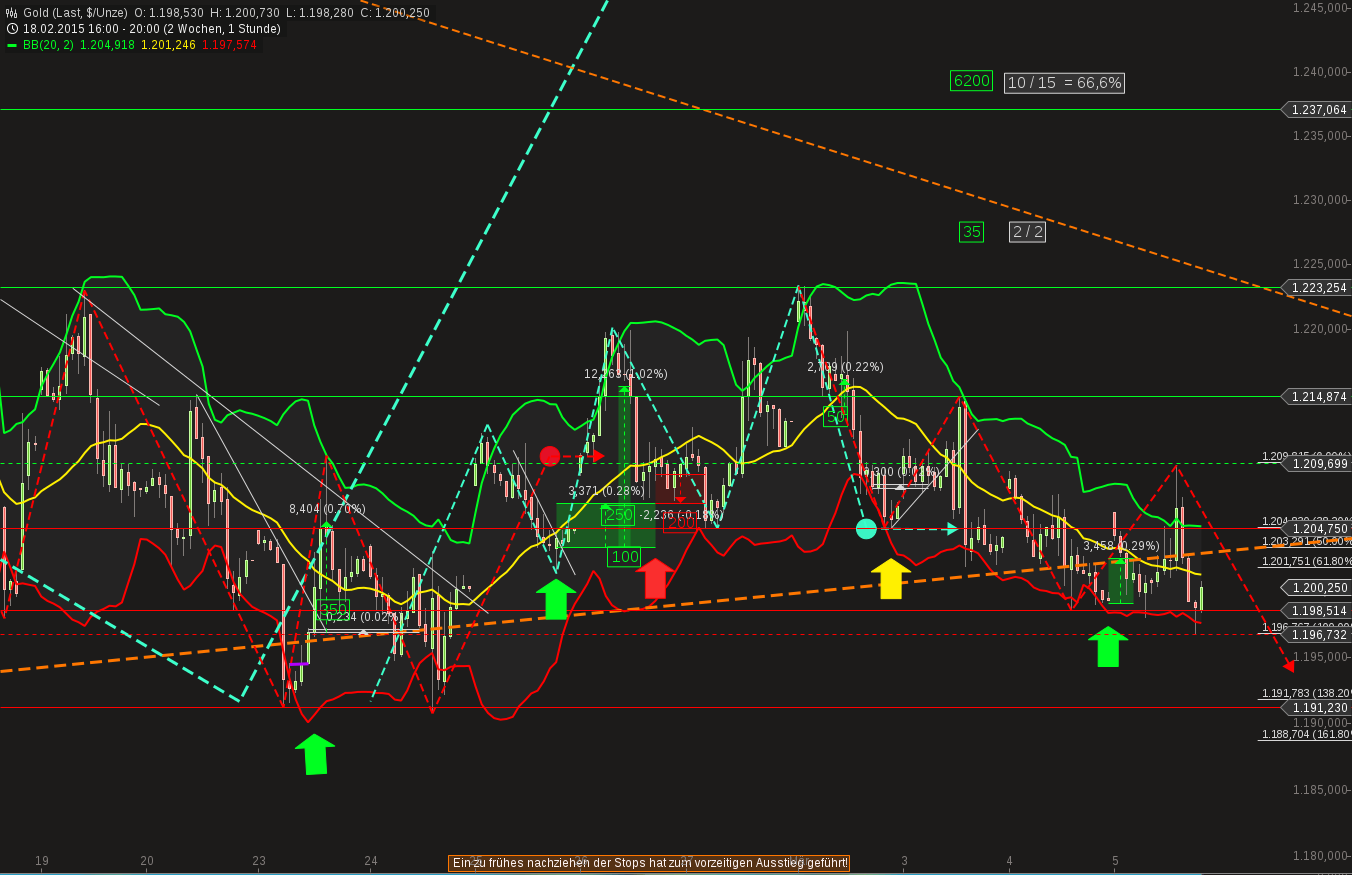Click the cyan circle exit marker
Image resolution: width=1352 pixels, height=875 pixels.
coord(866,528)
